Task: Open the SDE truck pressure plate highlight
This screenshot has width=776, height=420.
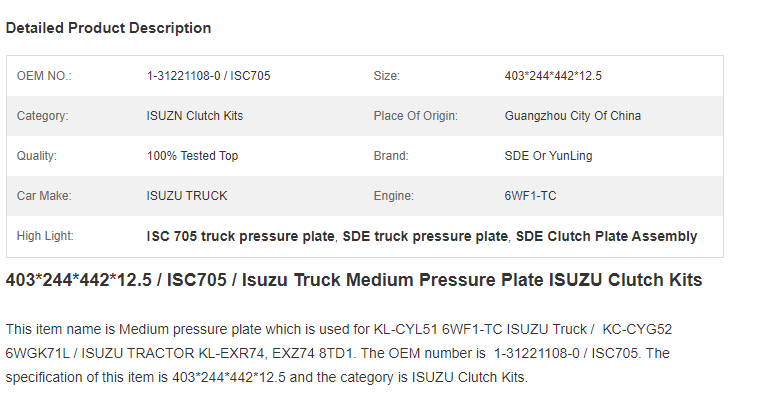Action: point(425,236)
